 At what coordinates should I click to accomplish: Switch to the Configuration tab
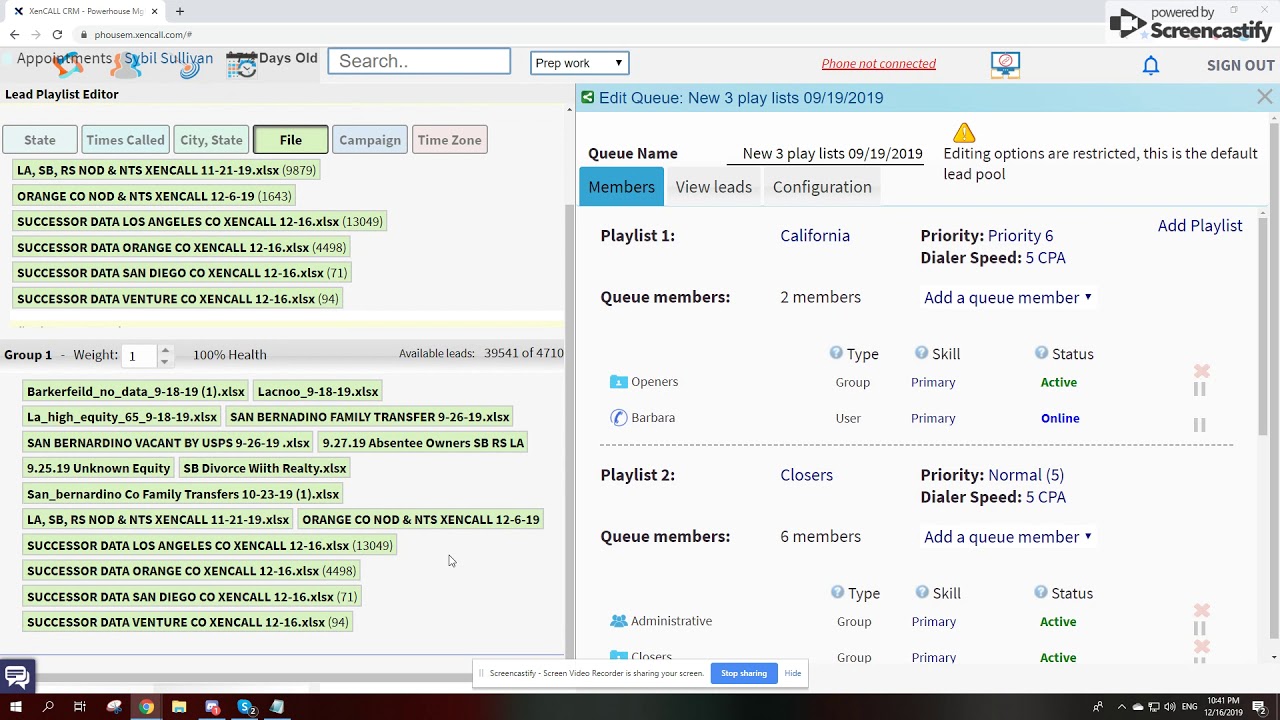coord(822,187)
